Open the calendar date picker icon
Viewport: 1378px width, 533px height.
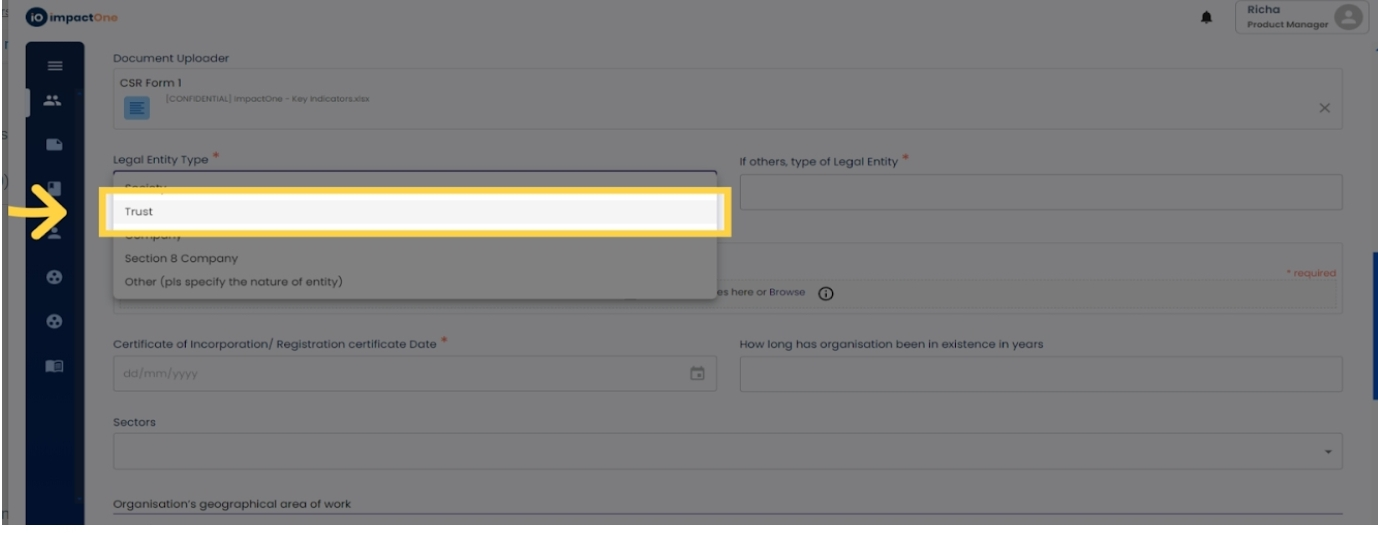click(x=698, y=373)
